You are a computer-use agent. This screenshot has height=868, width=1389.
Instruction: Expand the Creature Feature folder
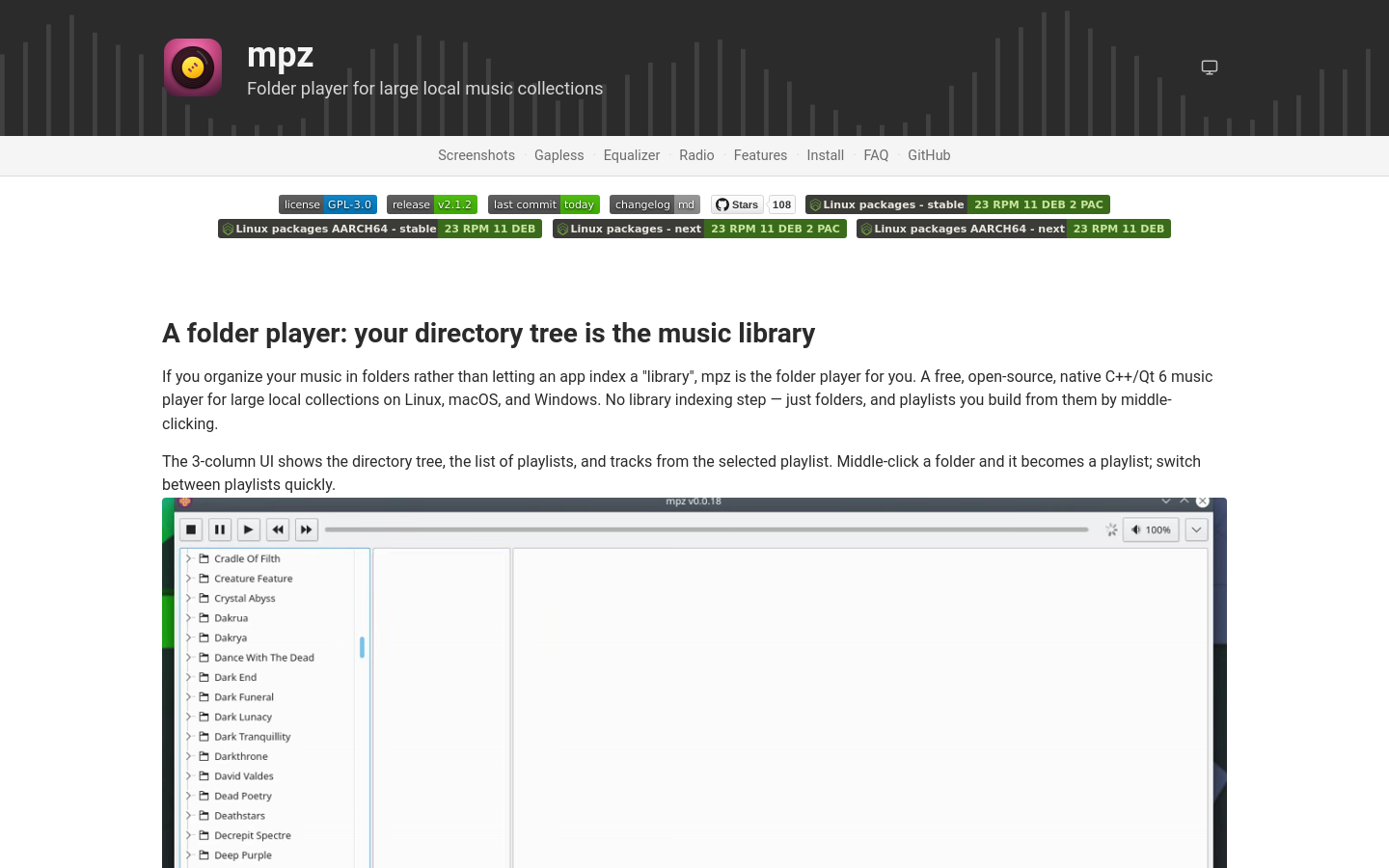pyautogui.click(x=189, y=579)
